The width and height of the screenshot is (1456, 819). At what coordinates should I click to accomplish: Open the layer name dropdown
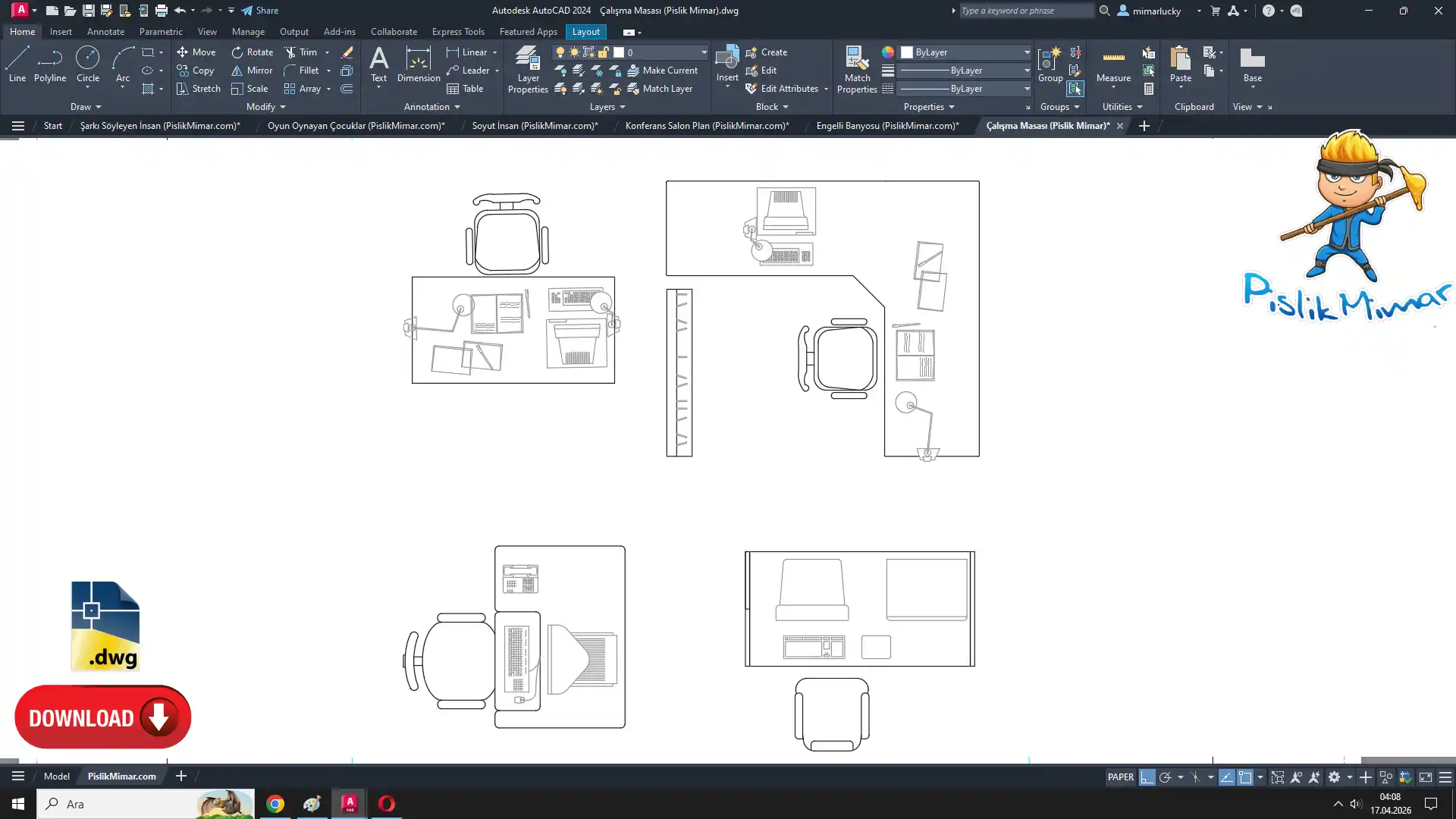(x=703, y=52)
